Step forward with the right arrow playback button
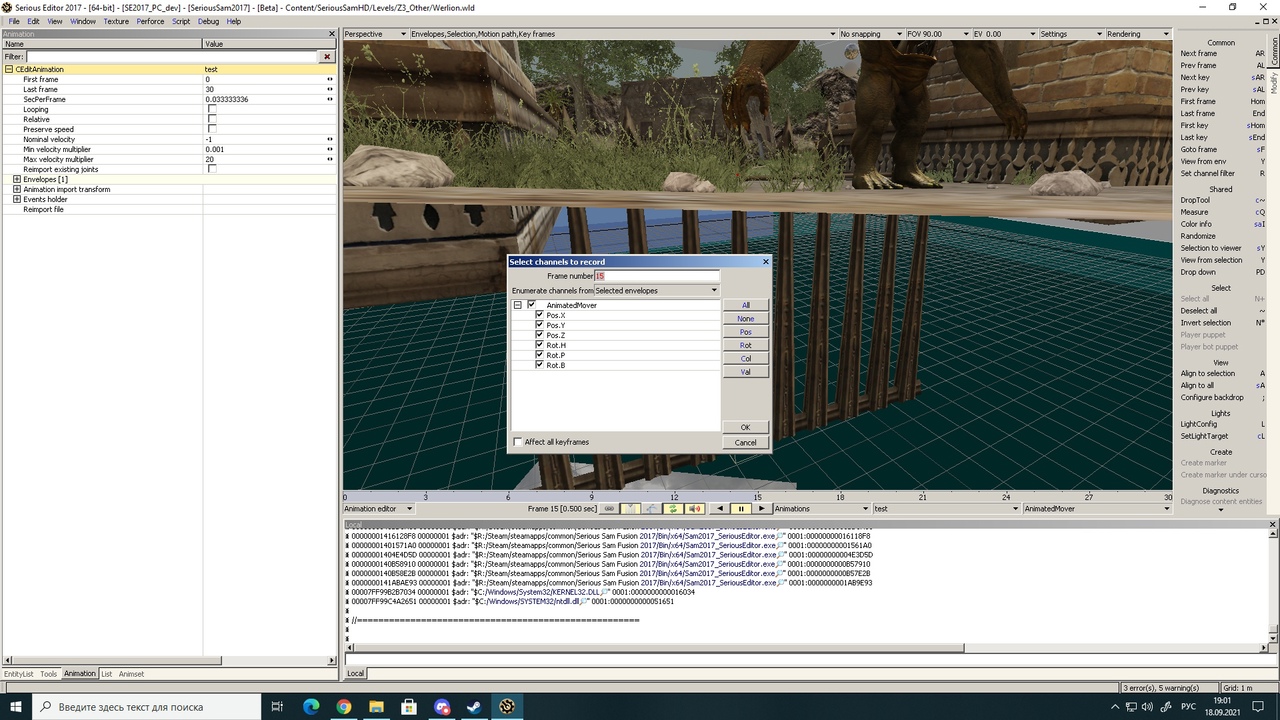This screenshot has width=1280, height=720. (762, 509)
